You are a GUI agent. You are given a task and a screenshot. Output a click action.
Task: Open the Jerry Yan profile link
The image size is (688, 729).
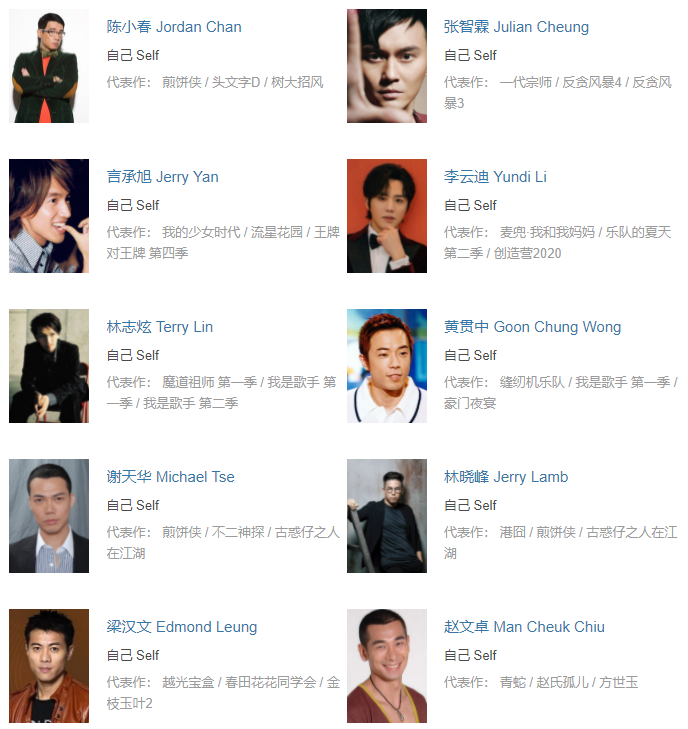point(162,177)
